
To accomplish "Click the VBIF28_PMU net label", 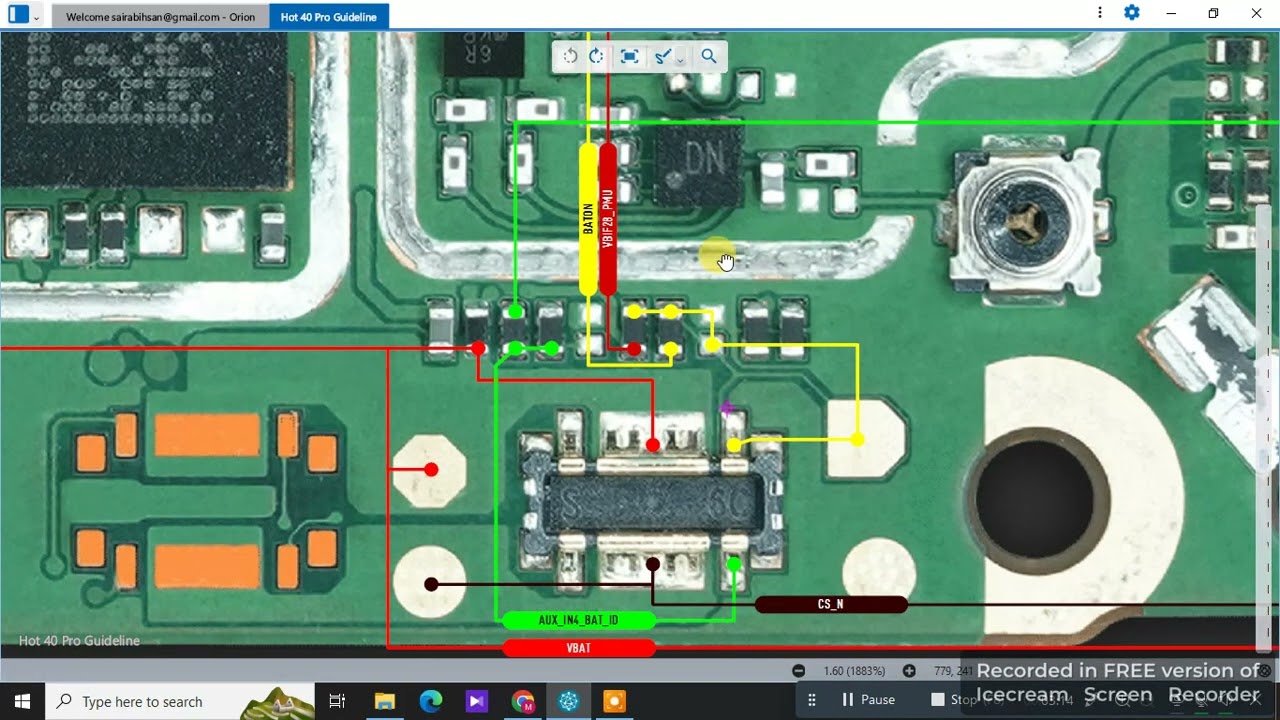I will pyautogui.click(x=607, y=219).
